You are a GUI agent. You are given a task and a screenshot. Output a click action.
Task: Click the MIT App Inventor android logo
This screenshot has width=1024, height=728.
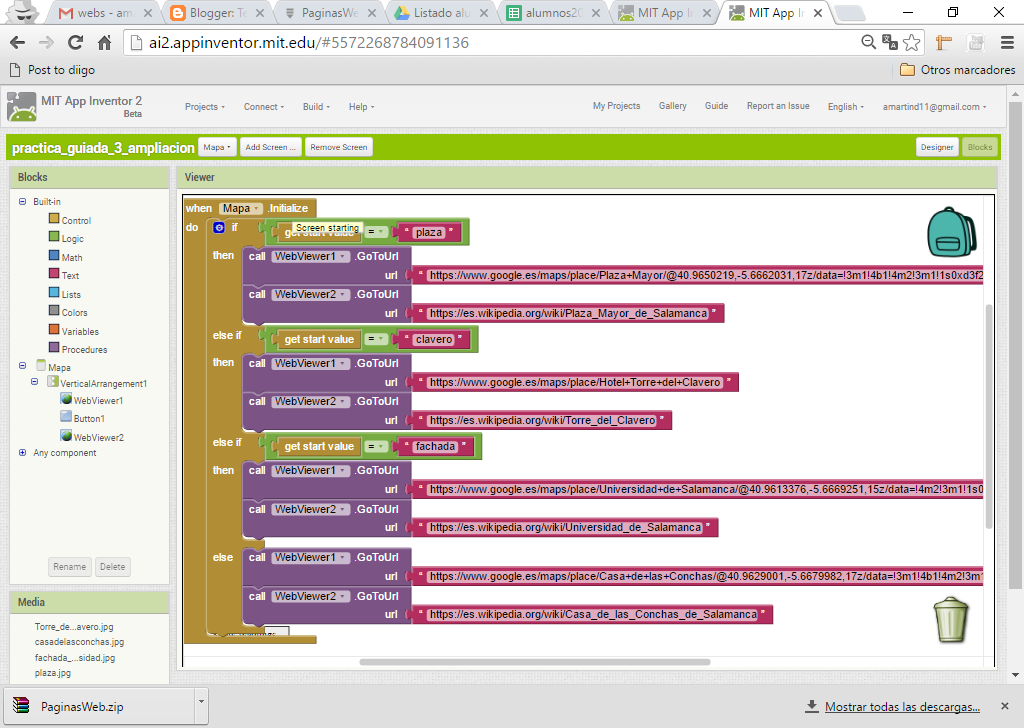pos(22,106)
